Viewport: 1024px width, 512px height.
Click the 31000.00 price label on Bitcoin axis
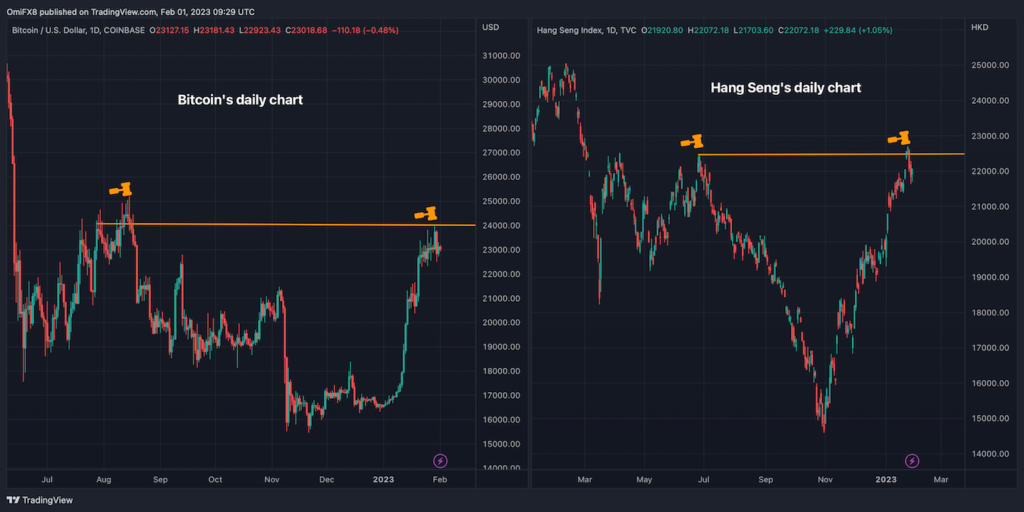coord(501,56)
